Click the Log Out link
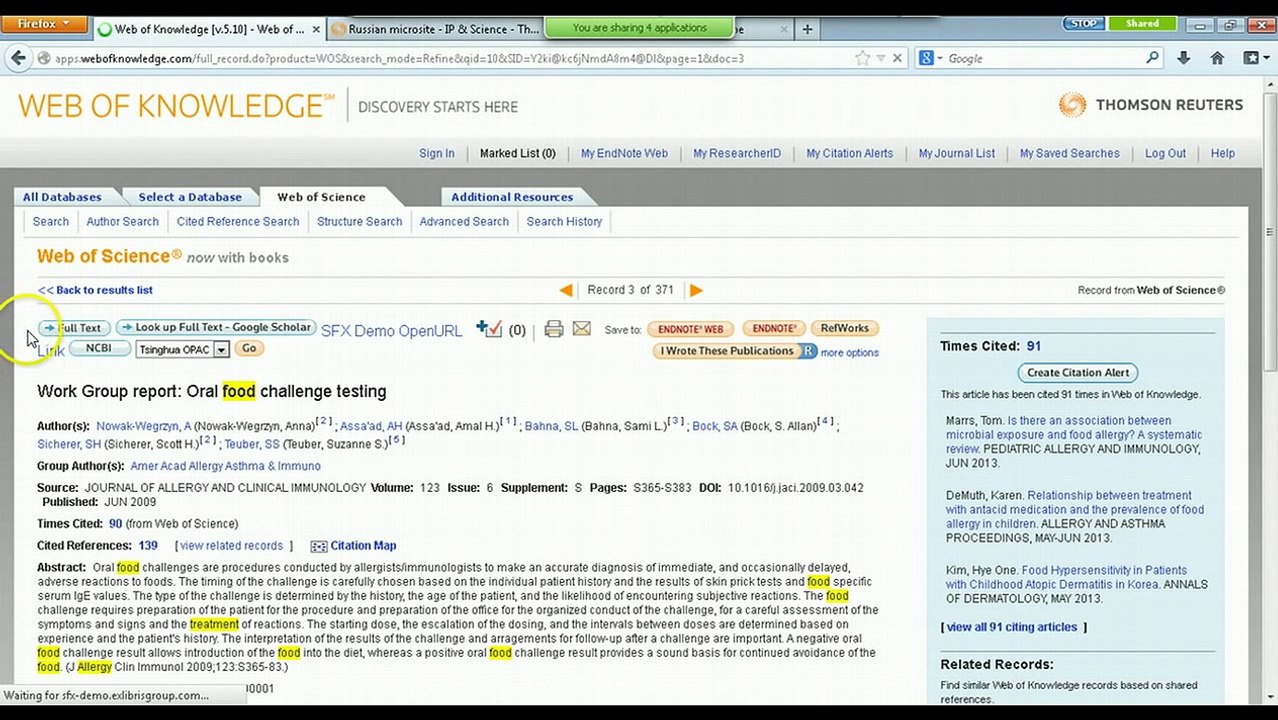1278x720 pixels. click(x=1165, y=153)
